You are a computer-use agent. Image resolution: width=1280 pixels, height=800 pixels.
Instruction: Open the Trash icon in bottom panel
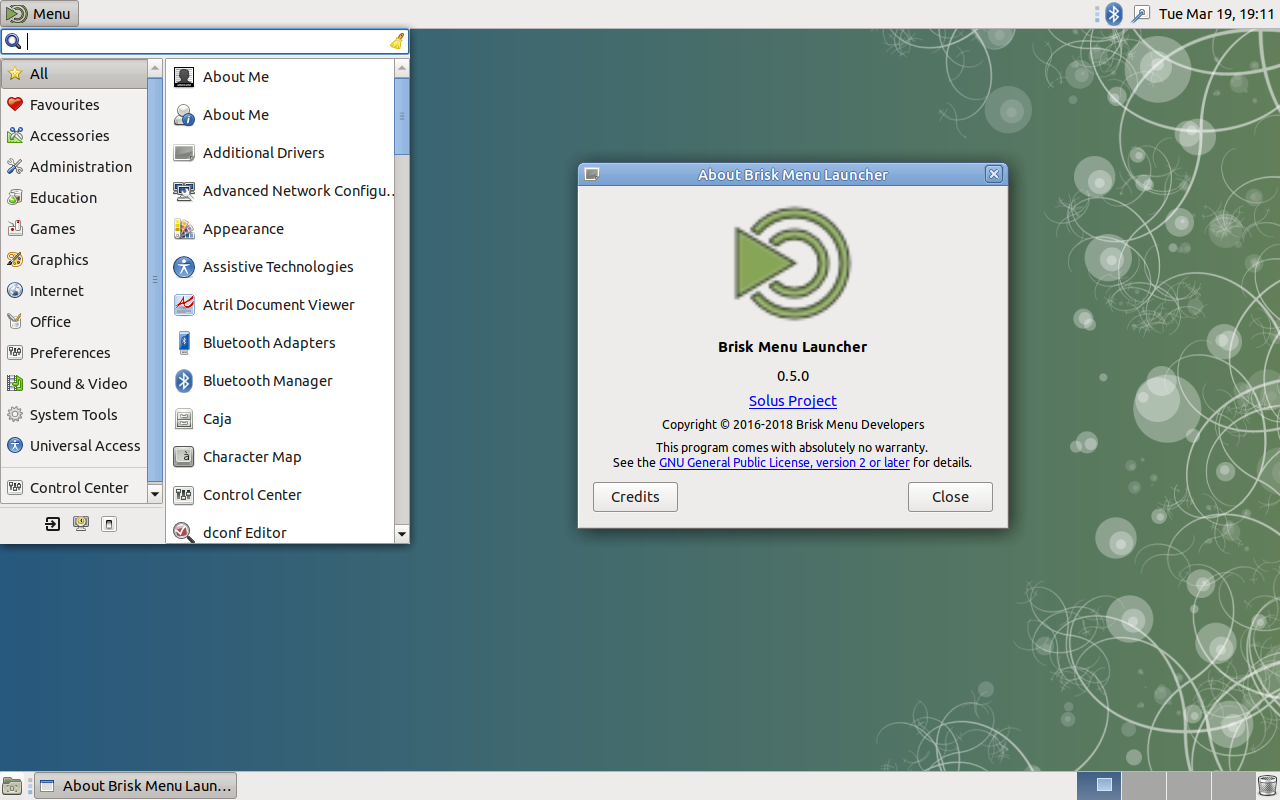click(x=1268, y=786)
